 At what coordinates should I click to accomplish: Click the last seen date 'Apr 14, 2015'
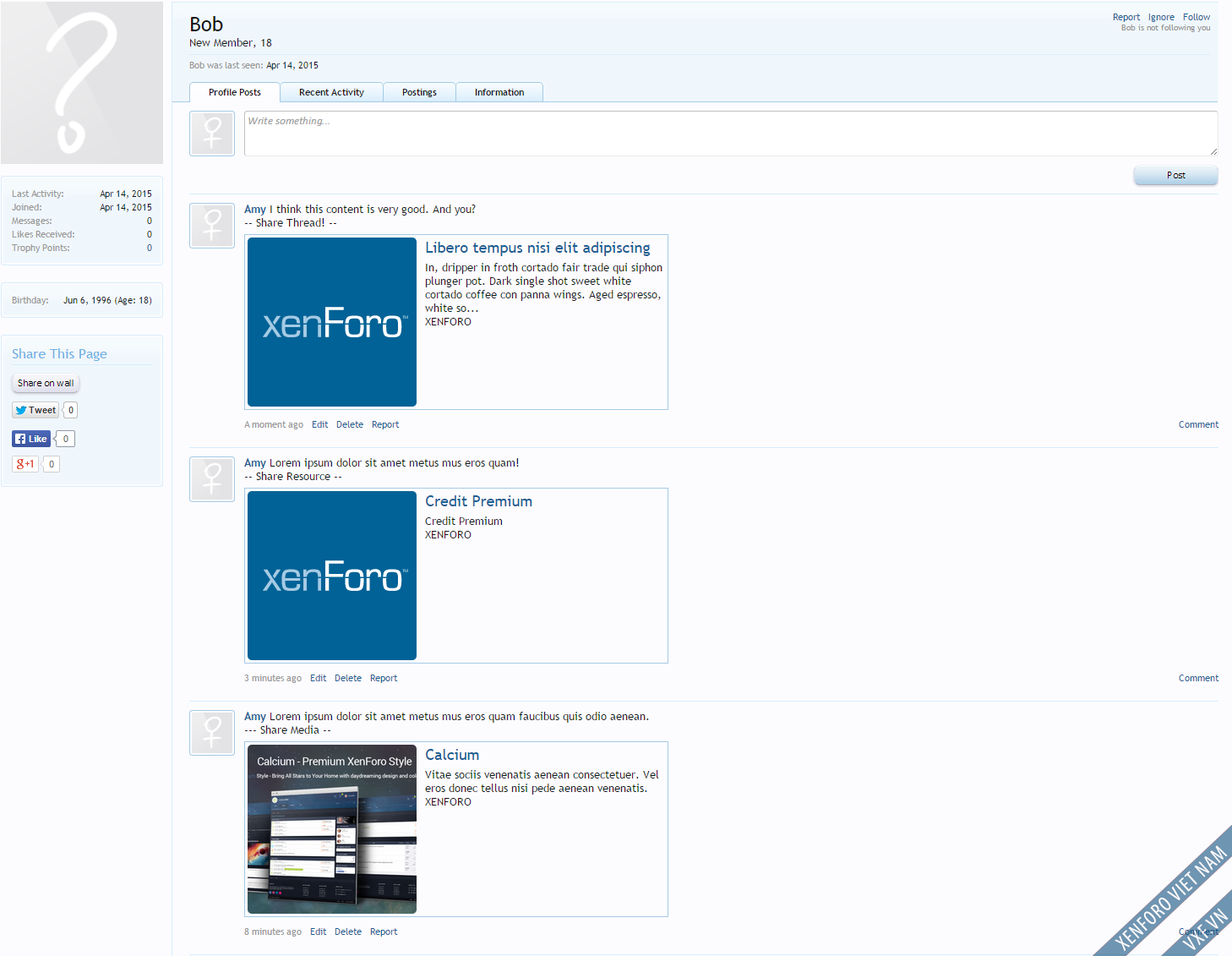[x=292, y=65]
